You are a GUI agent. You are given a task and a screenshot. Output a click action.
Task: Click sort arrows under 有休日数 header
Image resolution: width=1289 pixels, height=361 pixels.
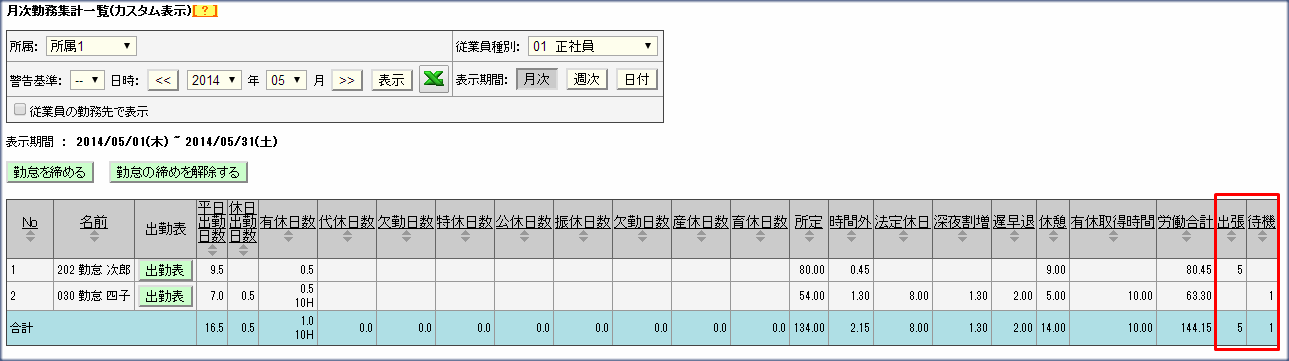point(288,237)
